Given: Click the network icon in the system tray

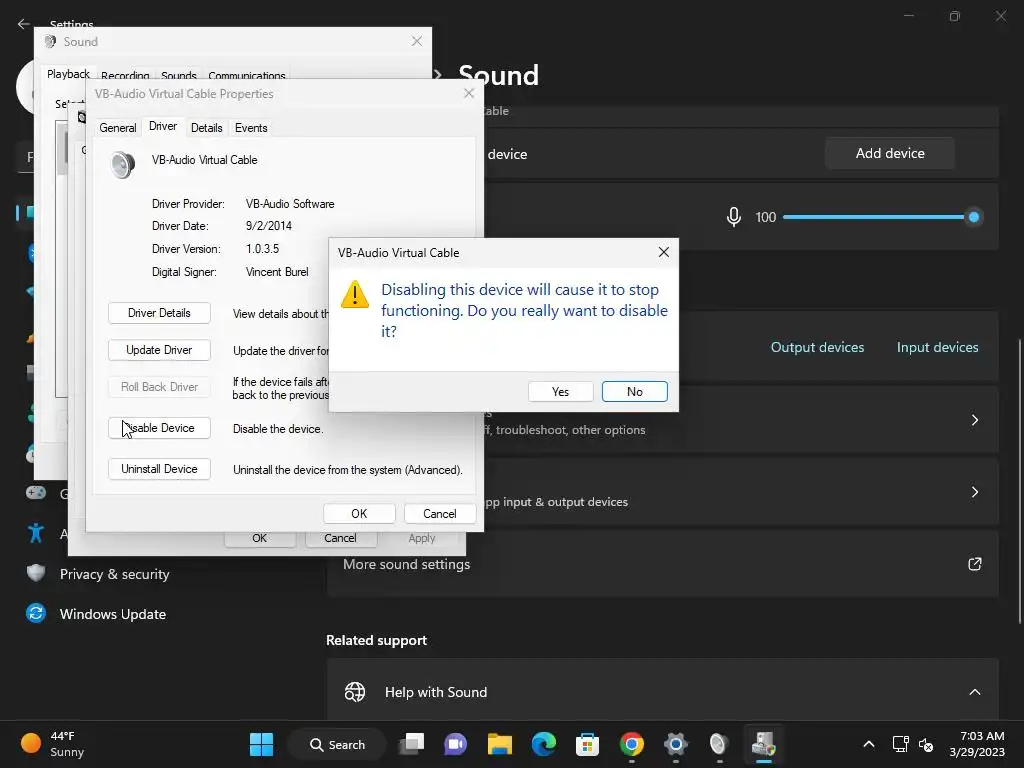Looking at the screenshot, I should pyautogui.click(x=900, y=744).
